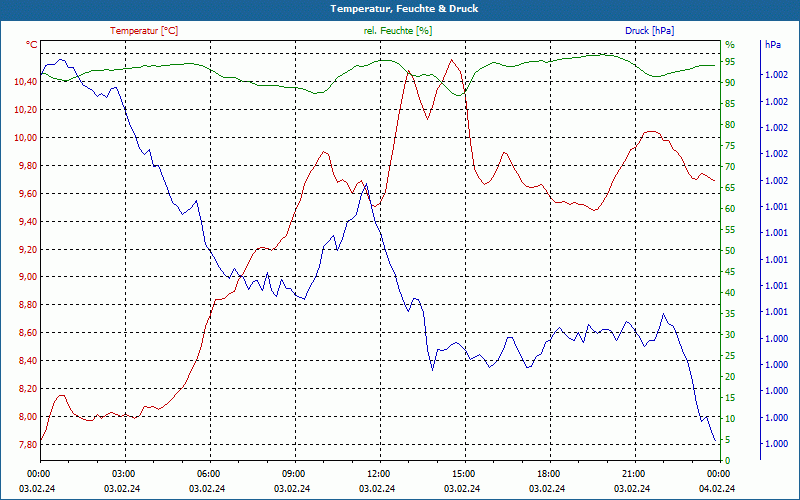Click green humidity axis value '55'

tap(730, 230)
